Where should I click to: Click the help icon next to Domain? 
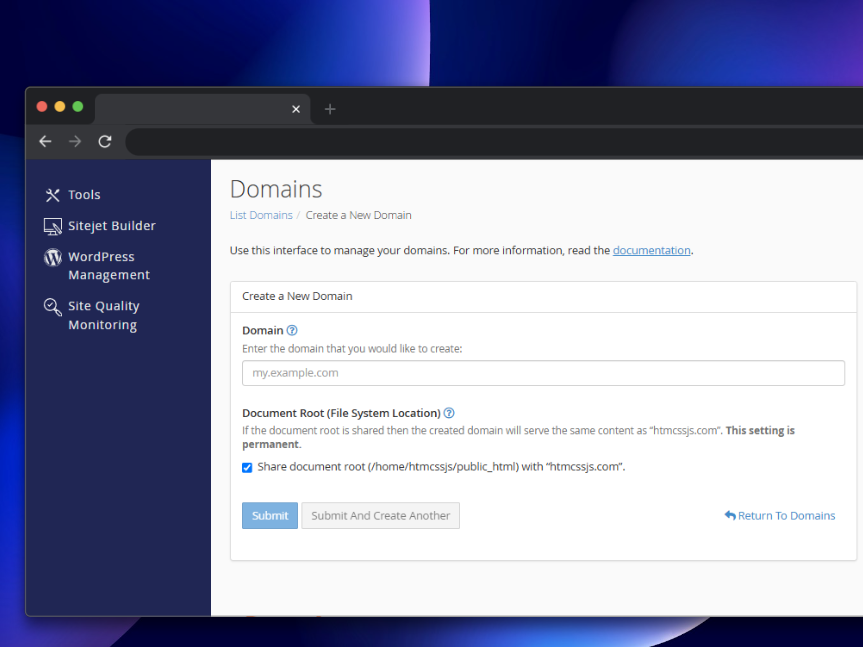click(292, 331)
